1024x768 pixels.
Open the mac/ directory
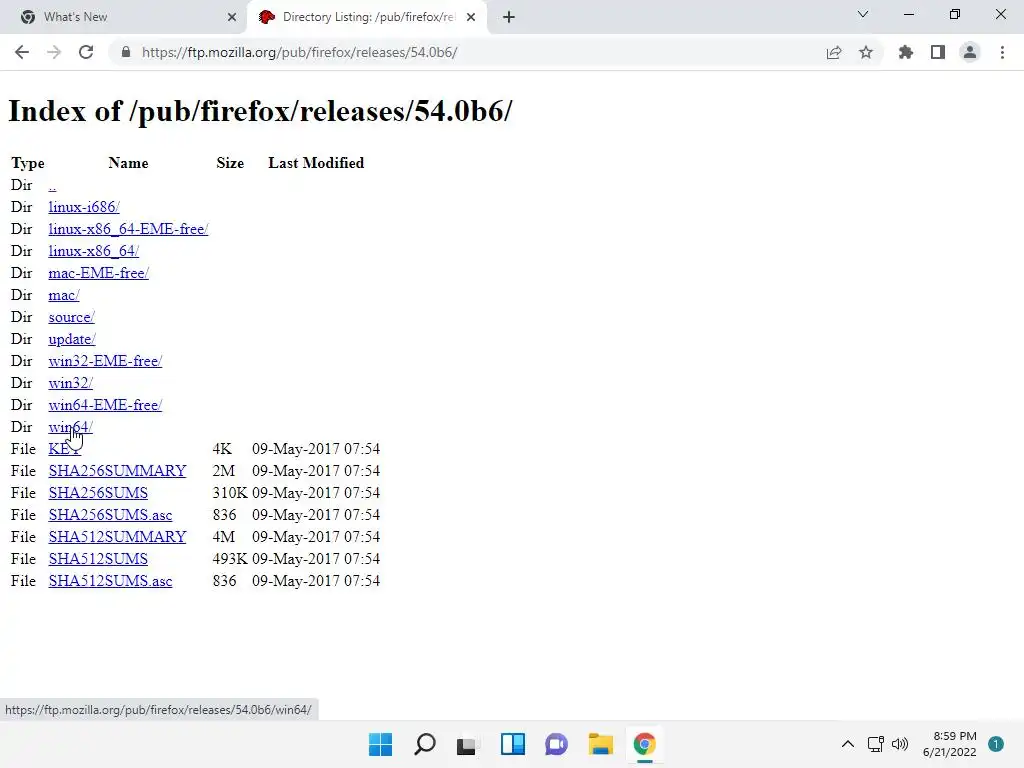click(x=64, y=295)
